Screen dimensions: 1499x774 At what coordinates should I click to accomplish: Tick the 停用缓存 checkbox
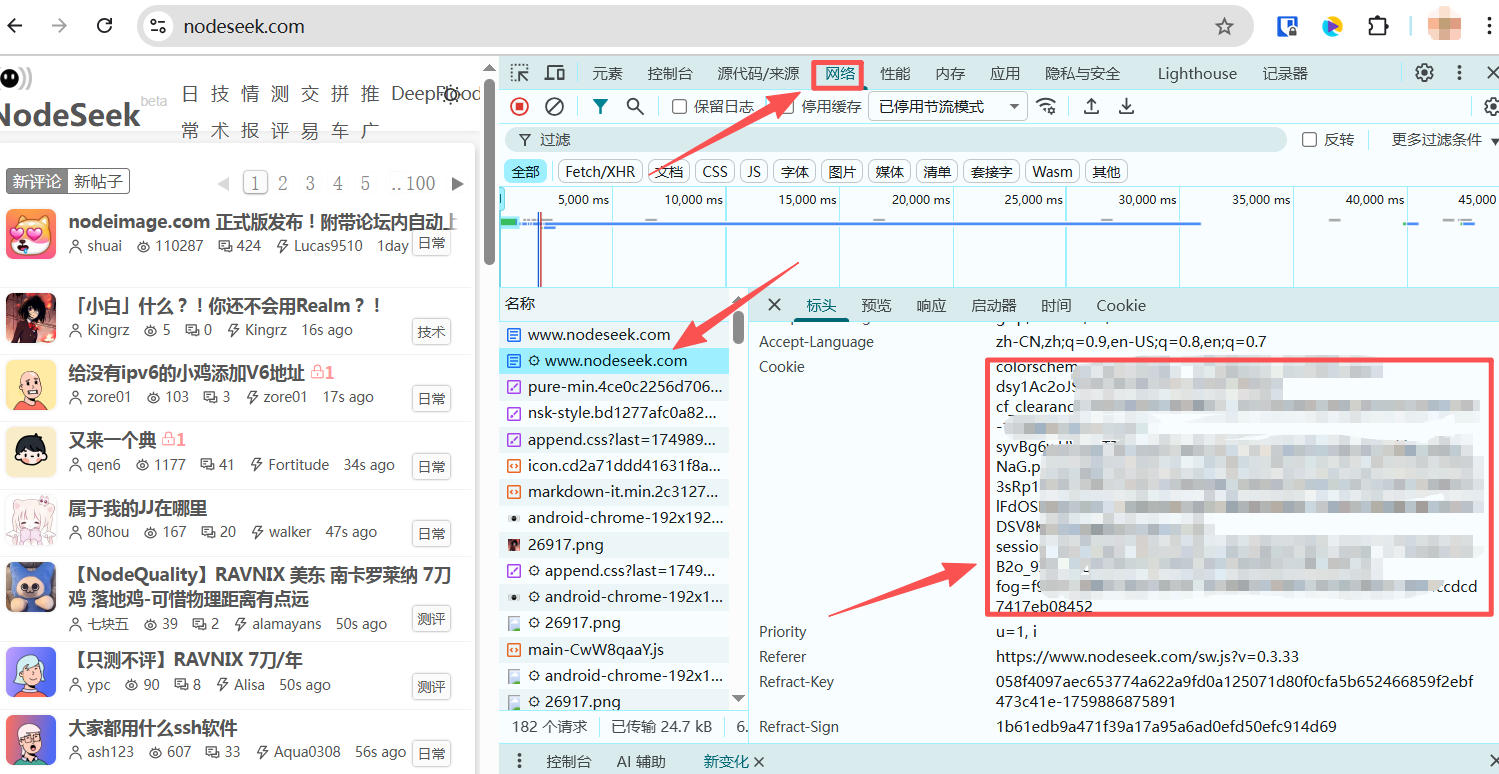tap(788, 106)
